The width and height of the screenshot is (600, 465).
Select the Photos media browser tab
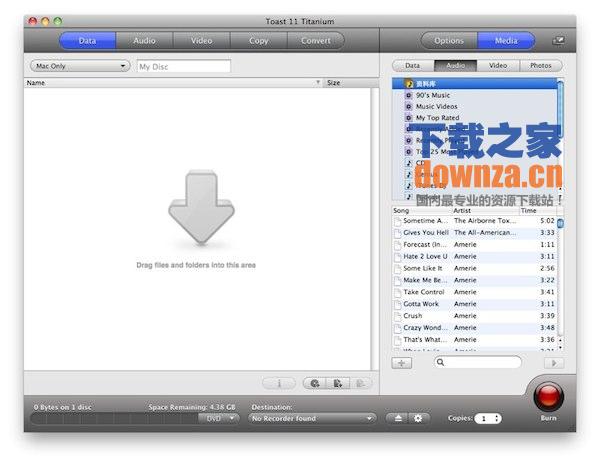[541, 66]
